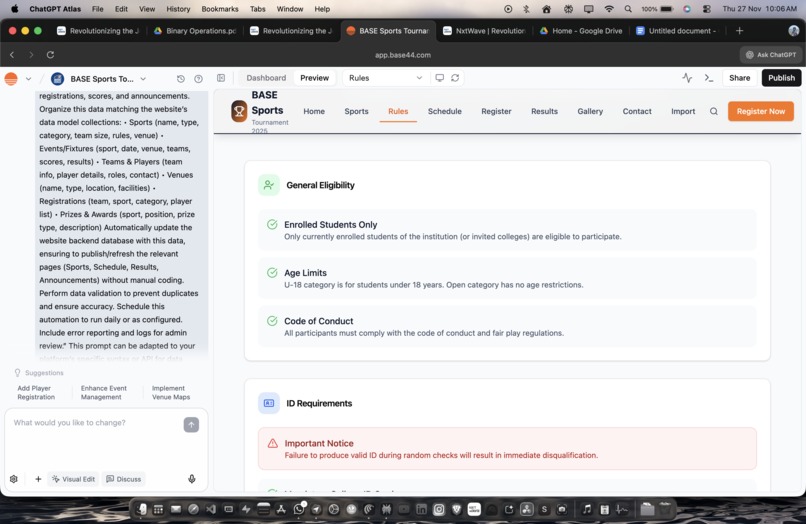Click the app.base44.com address bar
This screenshot has width=806, height=524.
click(403, 55)
